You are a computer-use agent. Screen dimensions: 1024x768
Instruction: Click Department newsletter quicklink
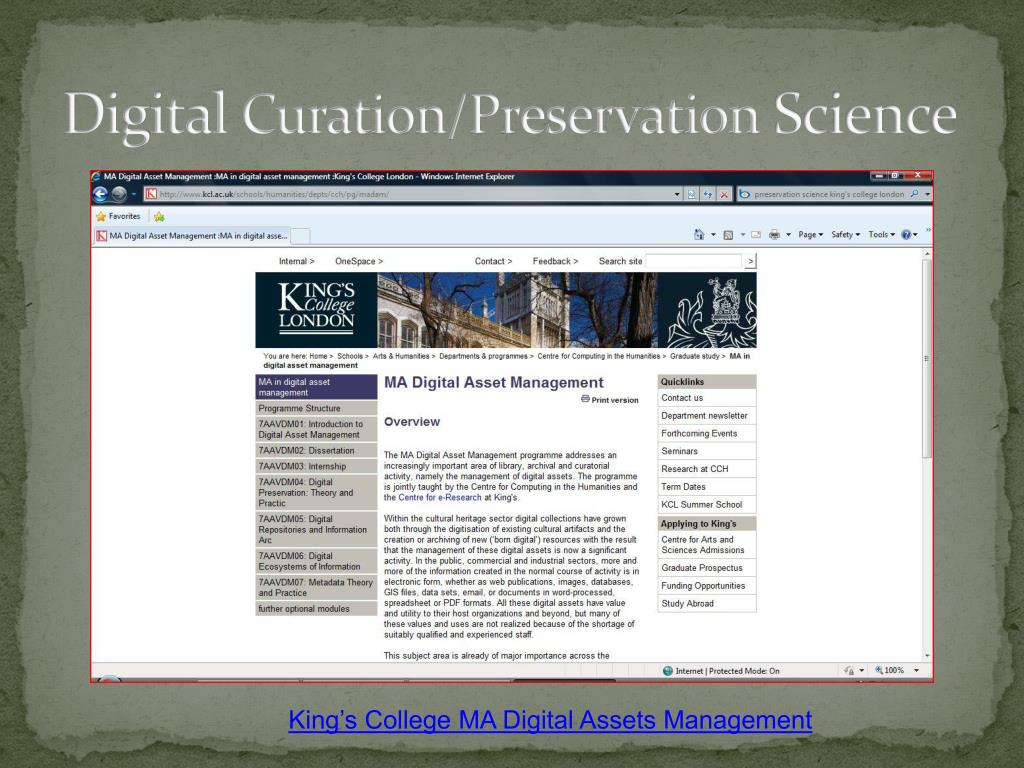coord(707,415)
